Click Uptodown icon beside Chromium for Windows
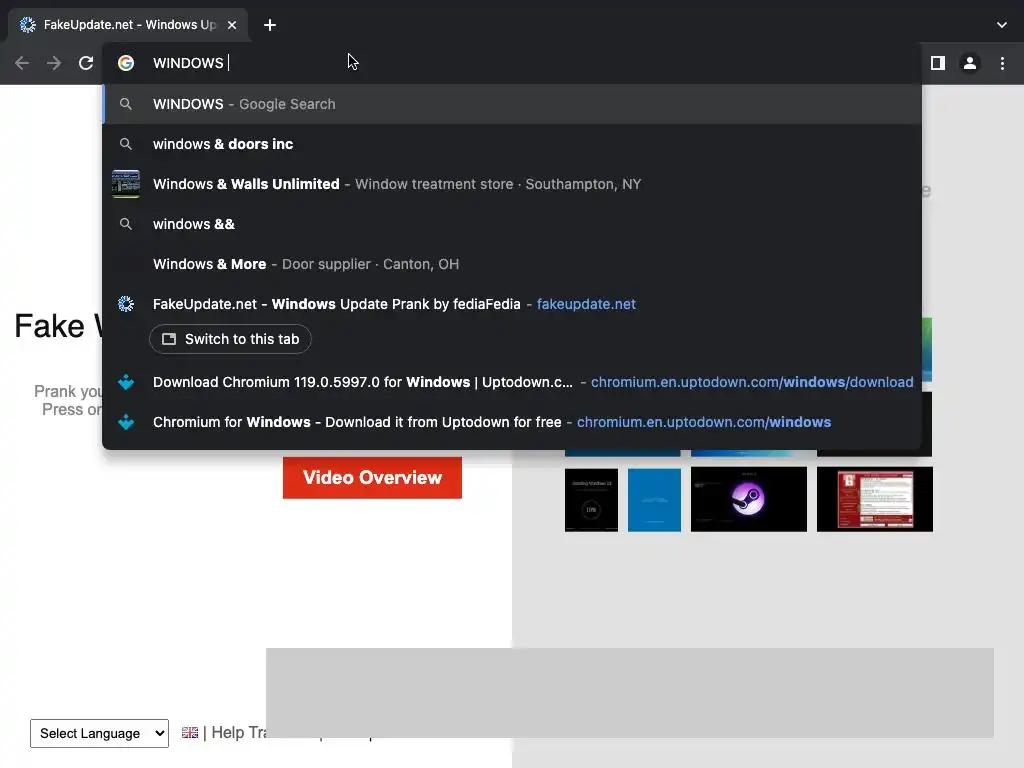1024x768 pixels. pos(126,422)
